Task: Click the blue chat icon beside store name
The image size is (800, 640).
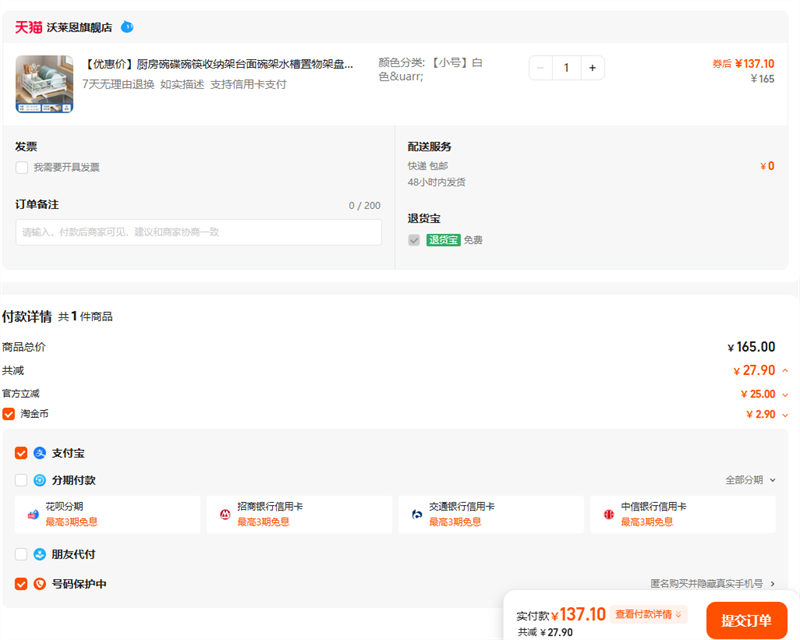Action: (x=126, y=27)
